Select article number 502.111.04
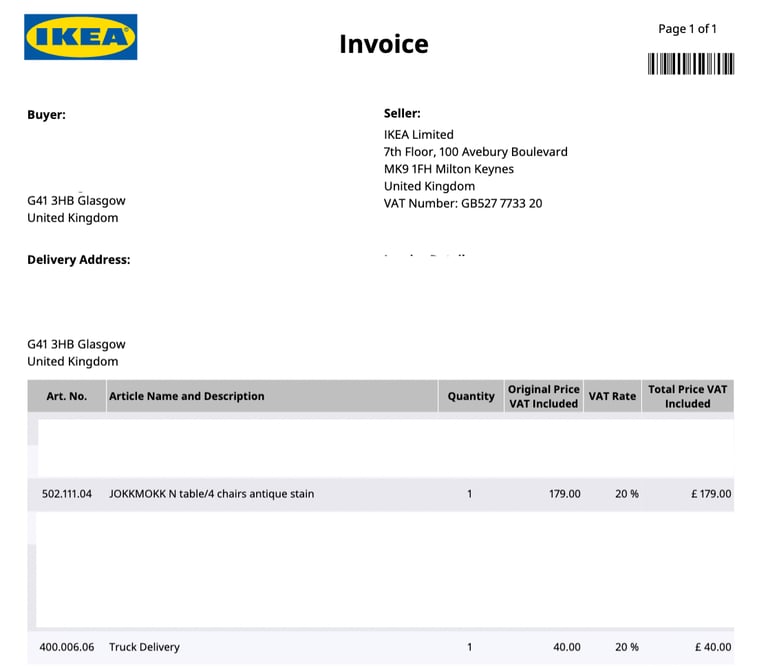The image size is (768, 667). 67,494
